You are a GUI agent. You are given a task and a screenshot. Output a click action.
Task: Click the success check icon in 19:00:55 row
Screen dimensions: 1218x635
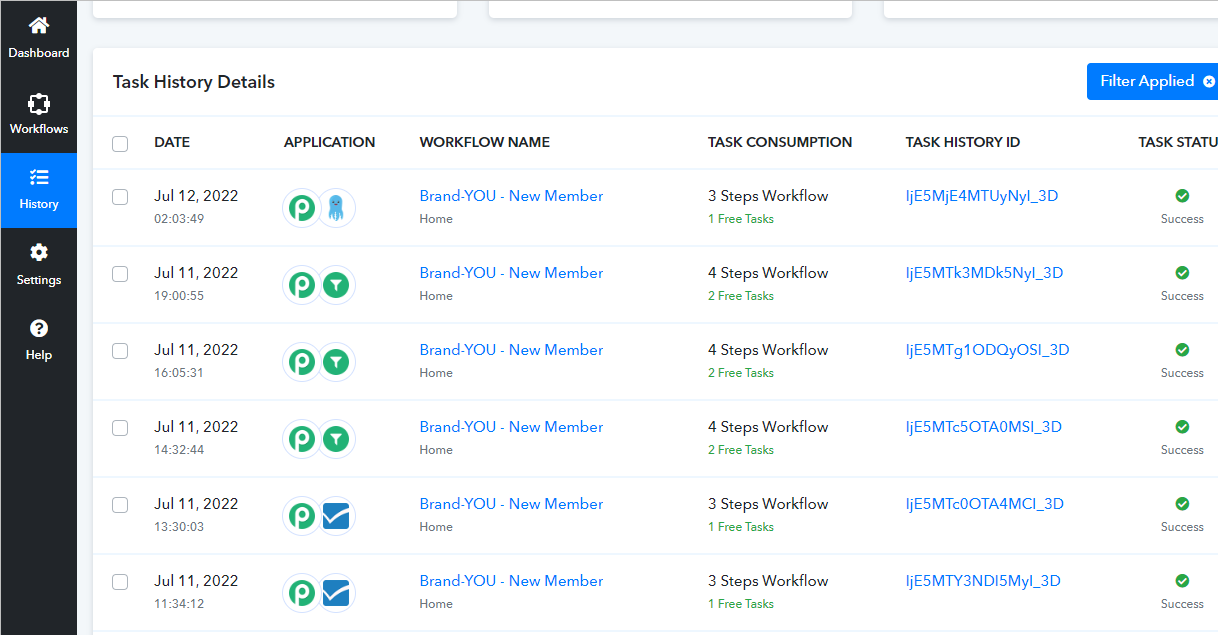pyautogui.click(x=1182, y=273)
